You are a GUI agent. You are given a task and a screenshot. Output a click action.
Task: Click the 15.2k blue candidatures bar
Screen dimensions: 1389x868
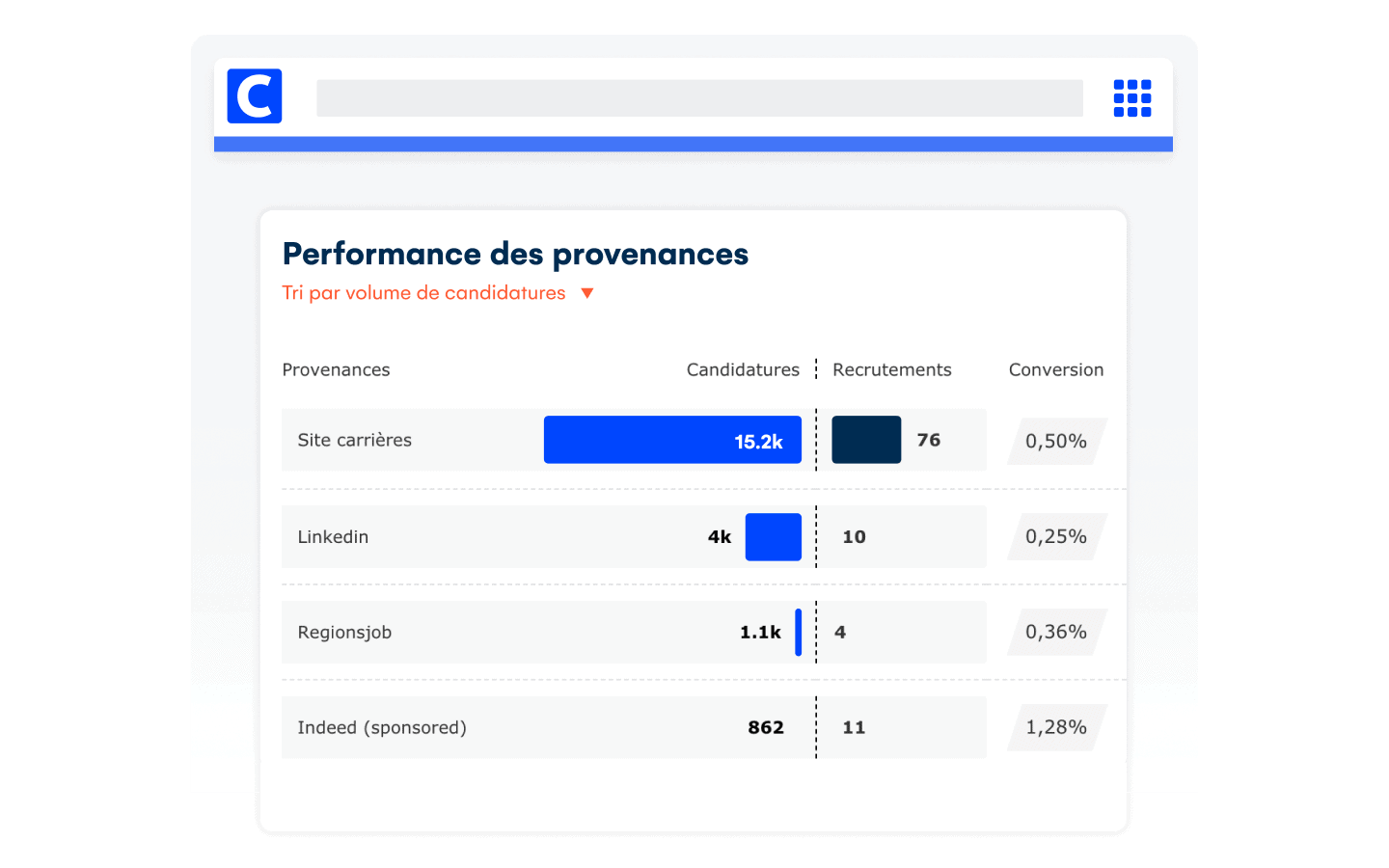click(x=672, y=441)
